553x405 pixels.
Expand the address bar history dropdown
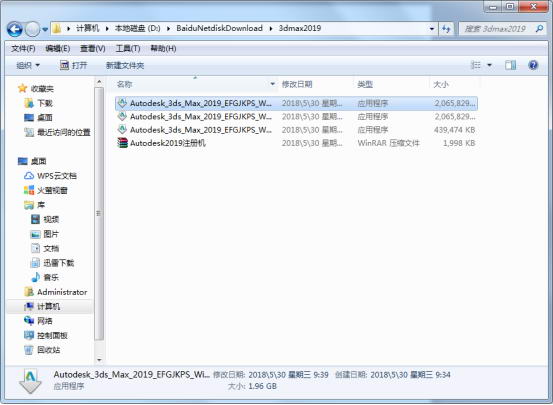[432, 29]
